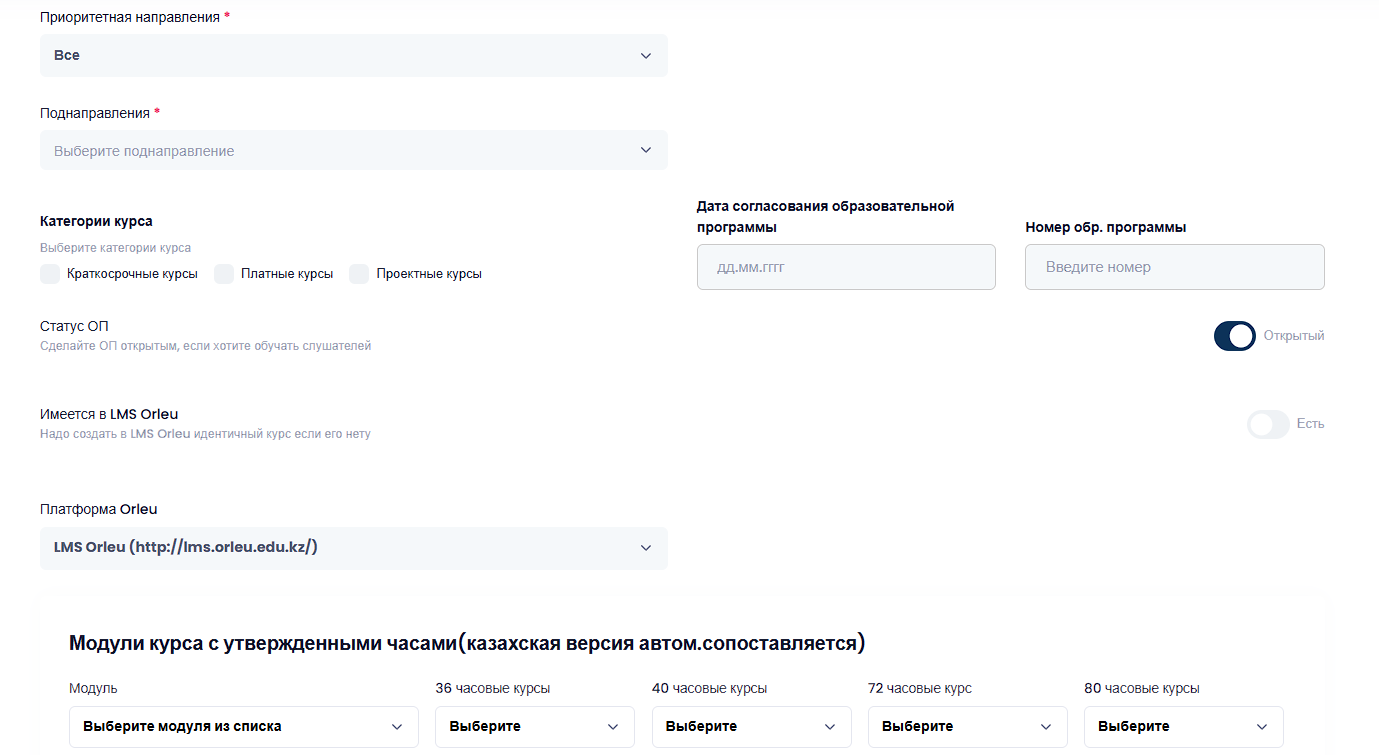This screenshot has width=1379, height=755.
Task: Click chevron arrow in LMS Orleu platform field
Action: click(646, 548)
